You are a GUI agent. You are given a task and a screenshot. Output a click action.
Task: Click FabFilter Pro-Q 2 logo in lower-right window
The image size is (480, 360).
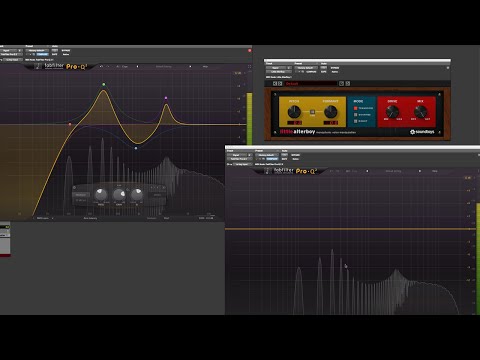tap(290, 171)
